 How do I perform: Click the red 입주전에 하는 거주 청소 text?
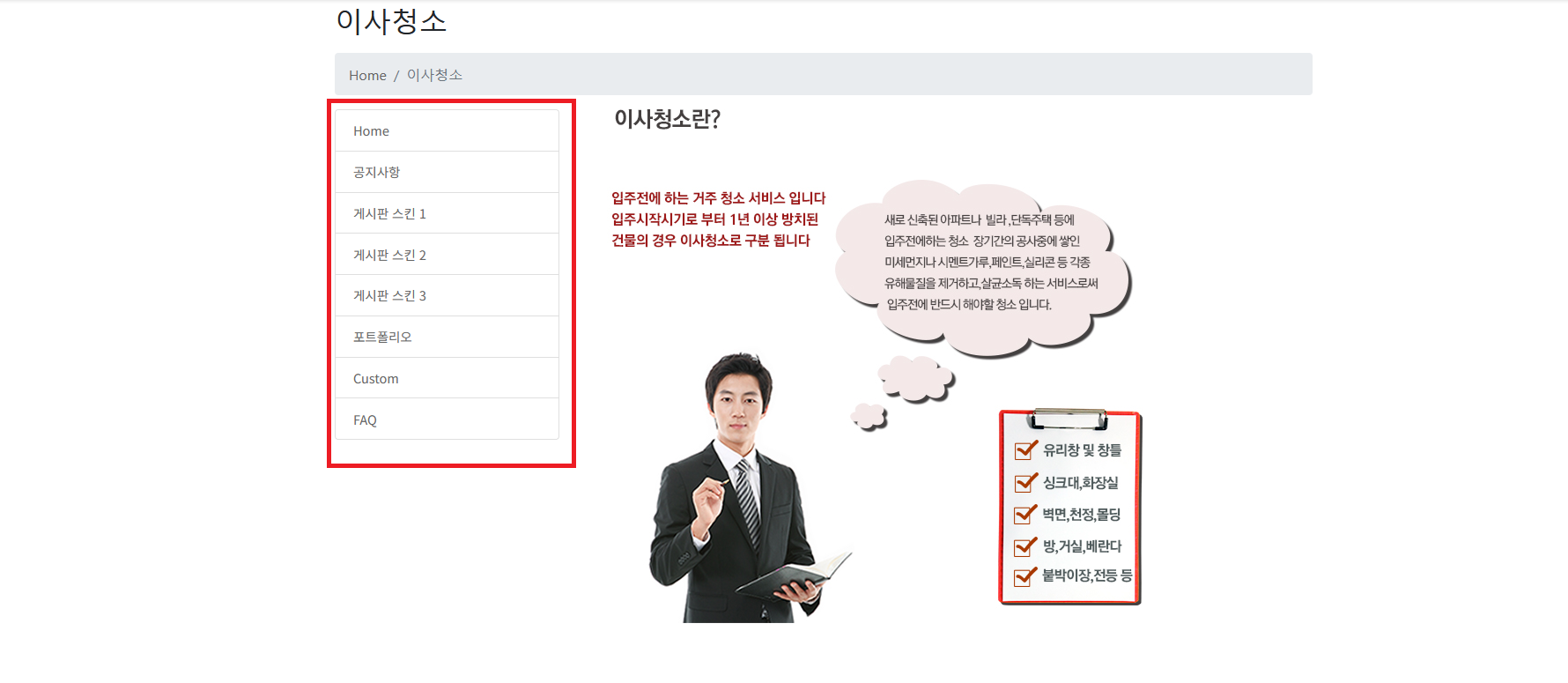pyautogui.click(x=718, y=198)
